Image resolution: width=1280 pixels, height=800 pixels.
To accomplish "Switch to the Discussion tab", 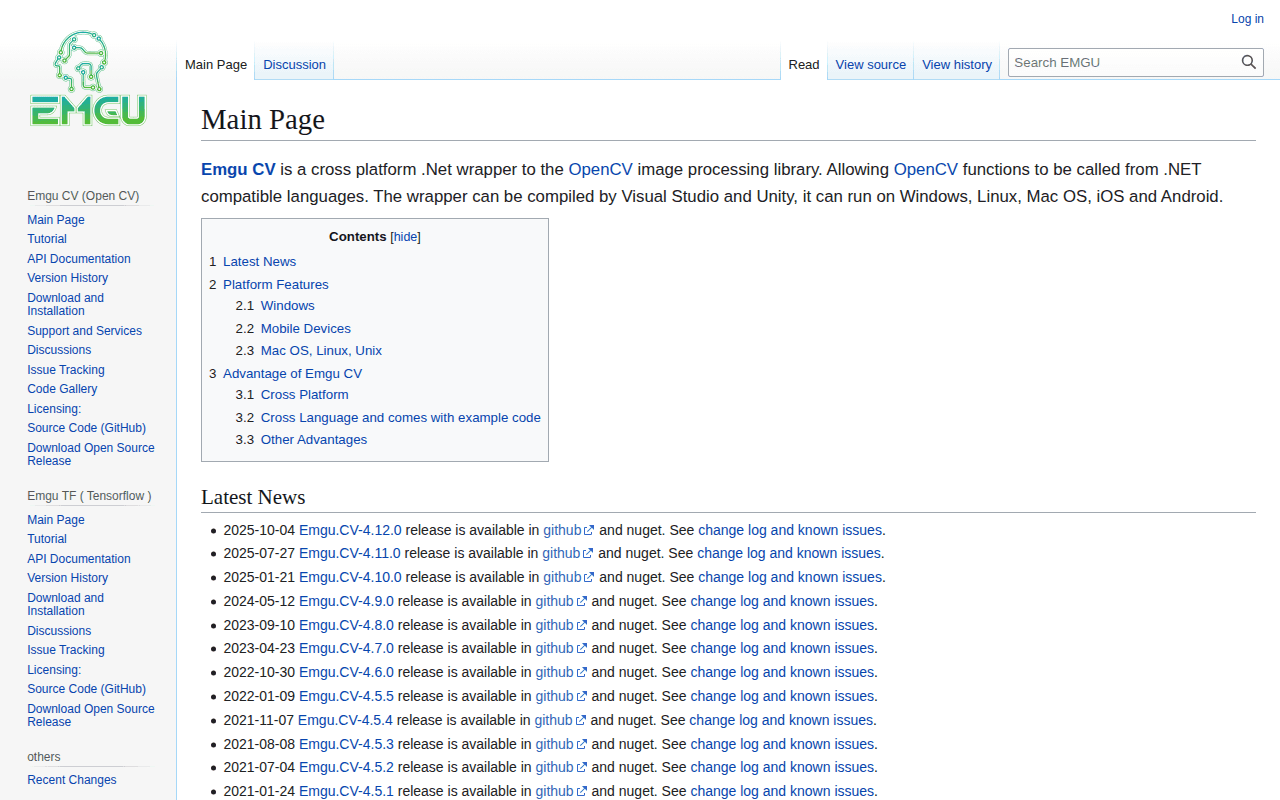I will click(294, 64).
